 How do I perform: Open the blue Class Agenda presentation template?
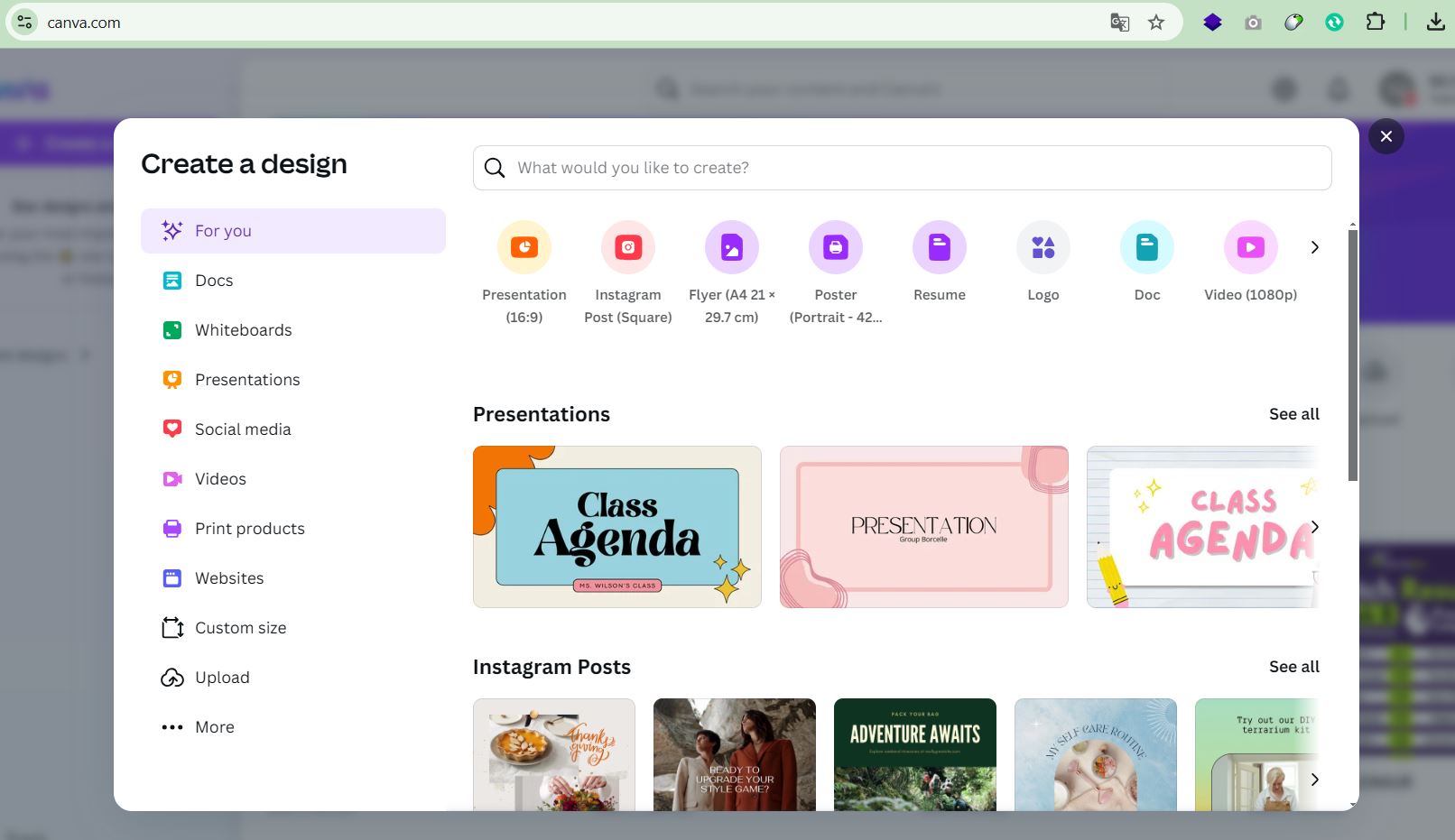[617, 527]
